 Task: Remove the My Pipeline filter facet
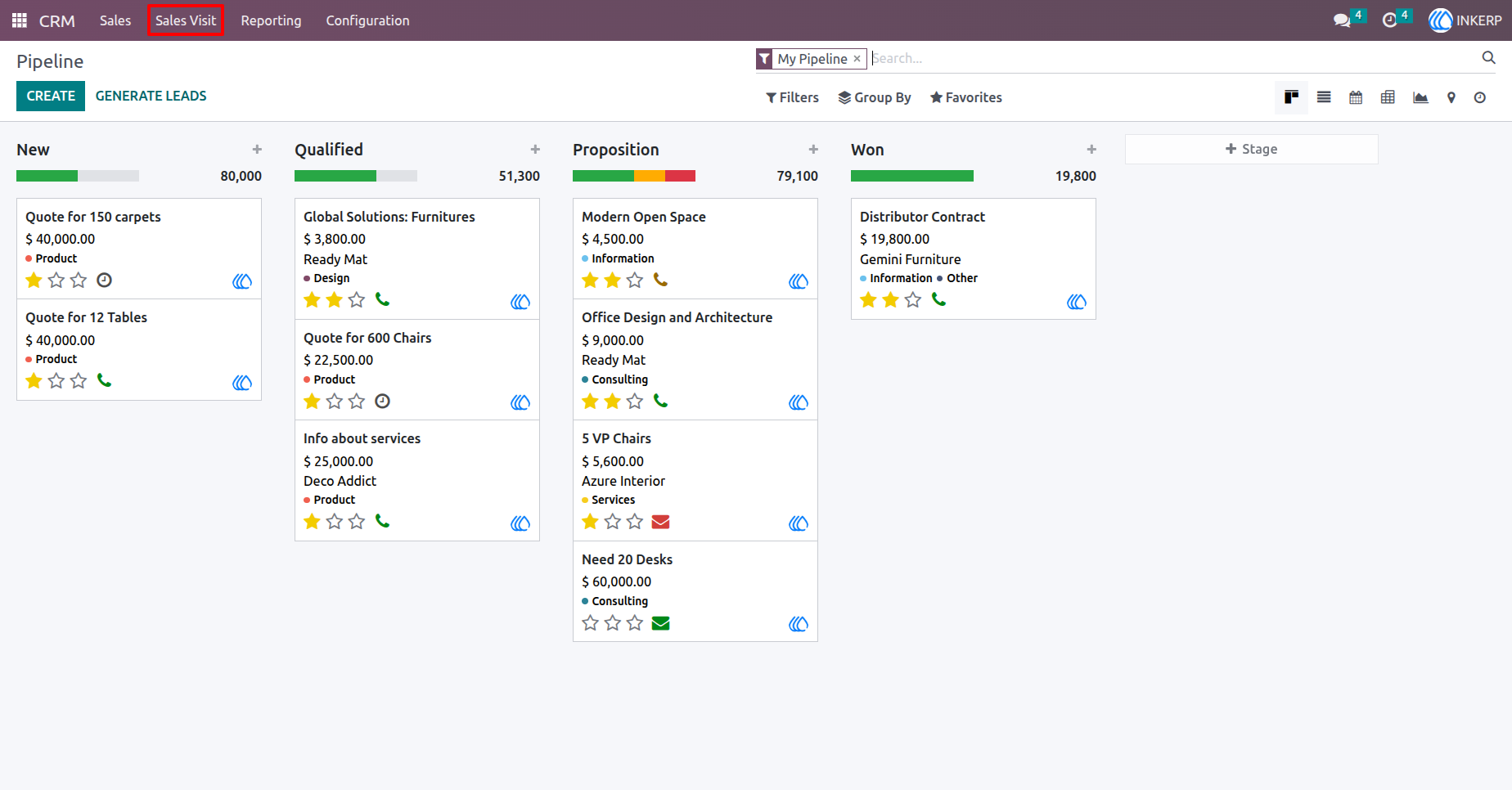(857, 59)
